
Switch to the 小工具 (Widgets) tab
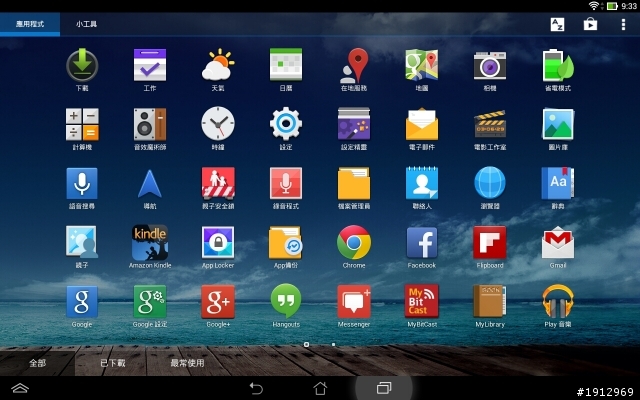point(86,24)
